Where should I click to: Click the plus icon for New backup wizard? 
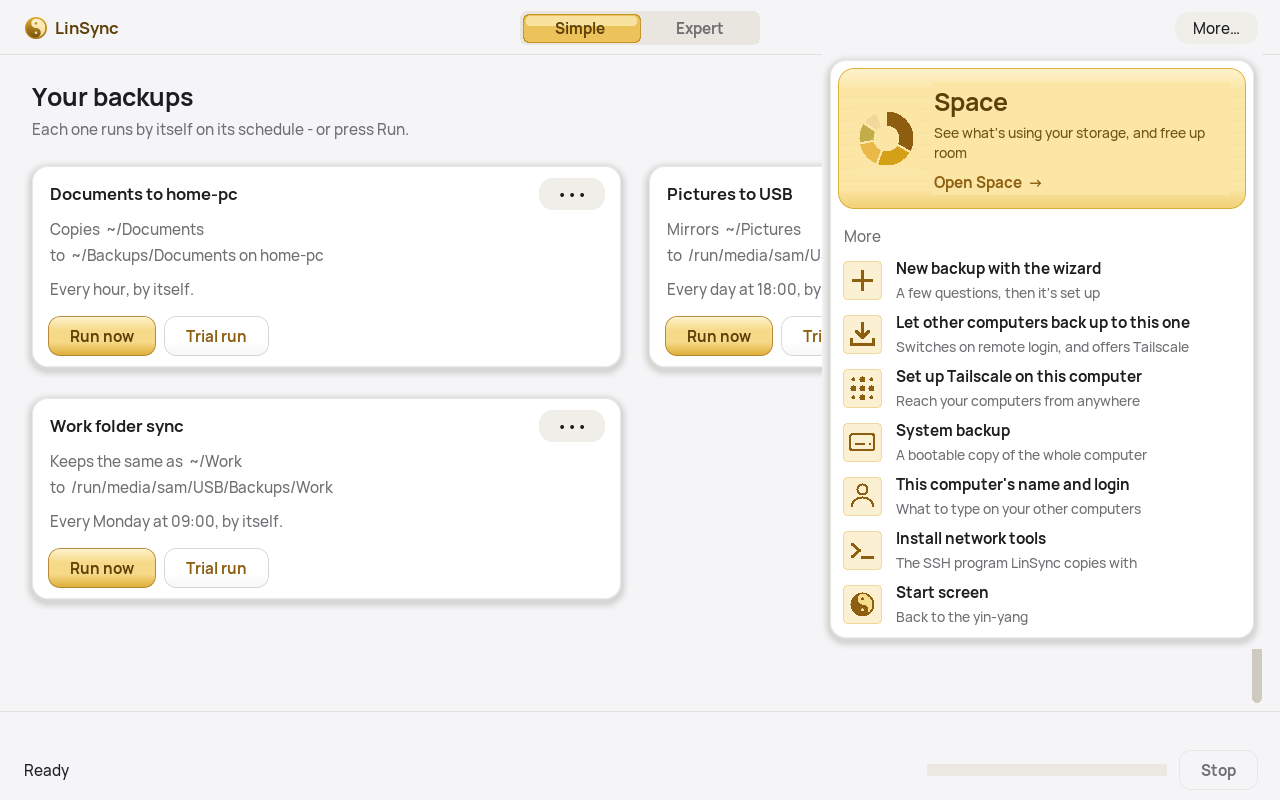pyautogui.click(x=862, y=280)
